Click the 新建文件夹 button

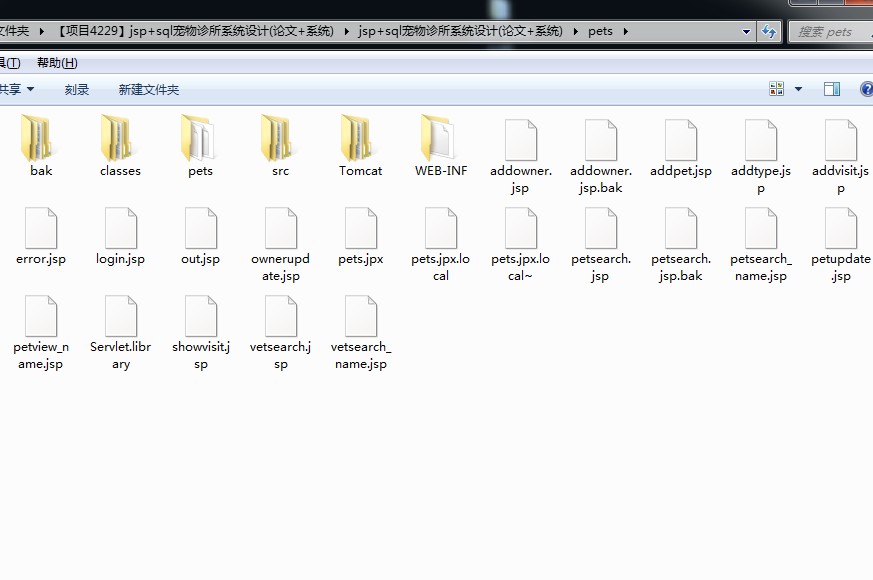[x=149, y=90]
